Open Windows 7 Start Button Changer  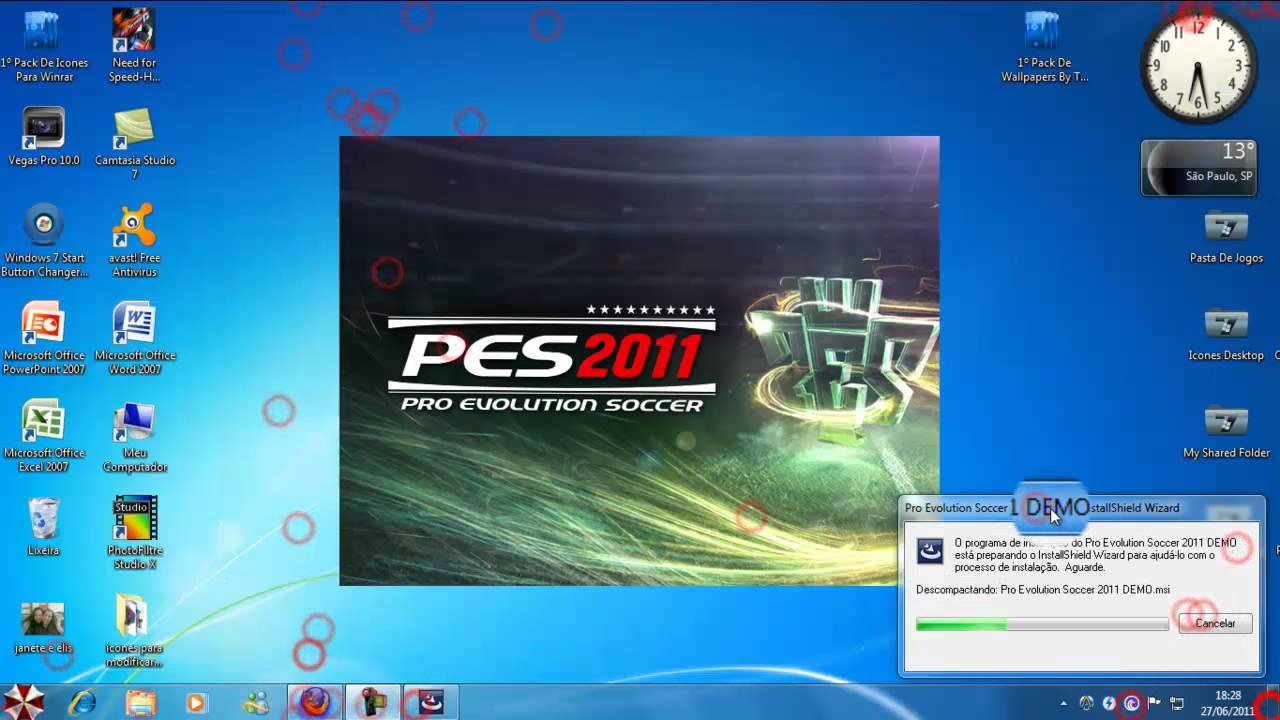[x=43, y=241]
